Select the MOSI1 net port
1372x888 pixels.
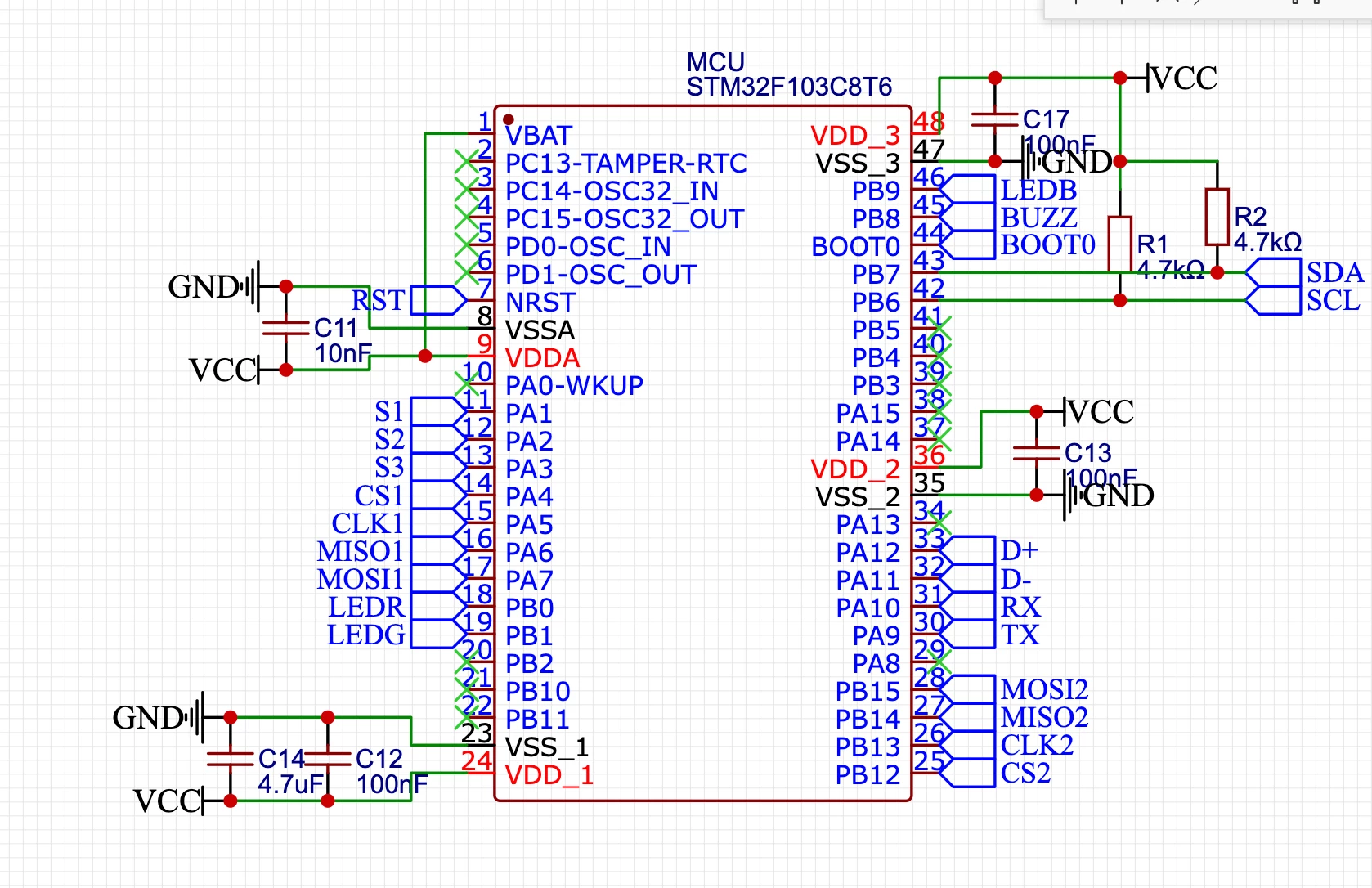pos(392,578)
